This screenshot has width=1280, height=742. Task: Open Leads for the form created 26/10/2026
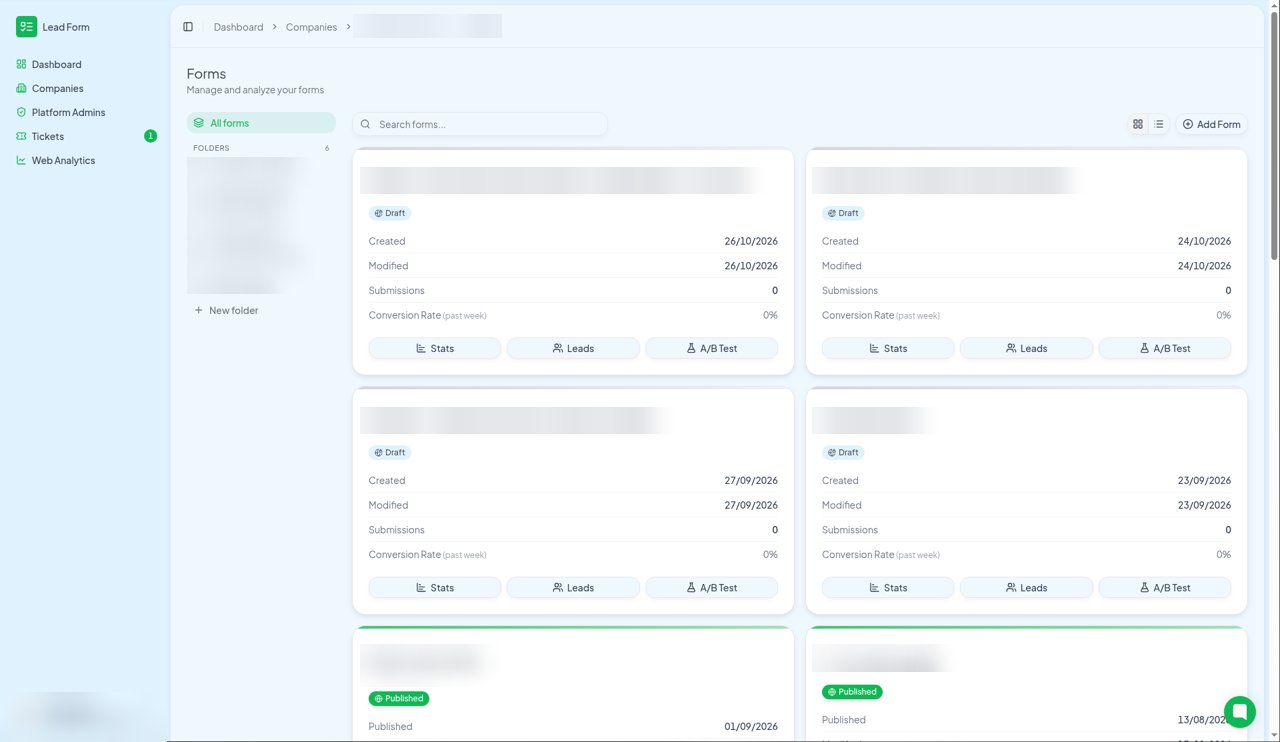[x=573, y=348]
